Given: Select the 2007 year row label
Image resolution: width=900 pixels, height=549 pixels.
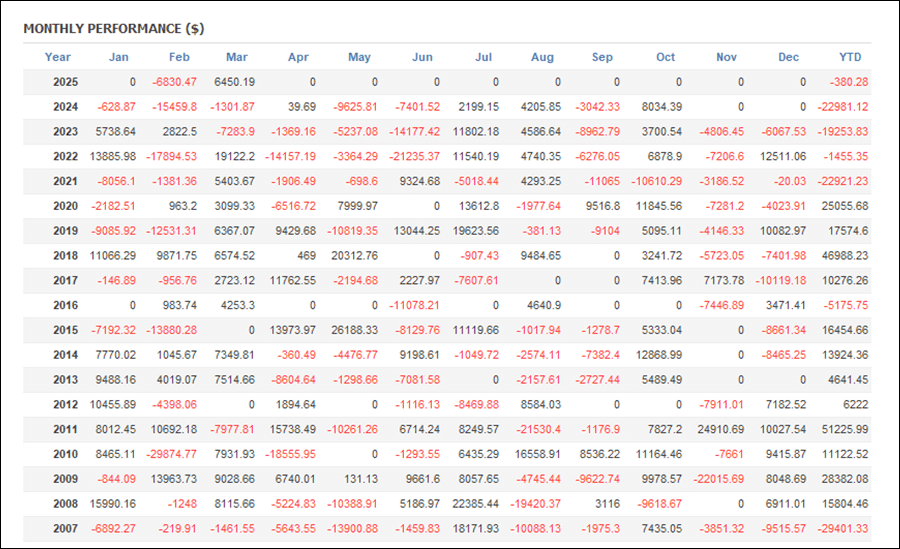Looking at the screenshot, I should coord(65,528).
